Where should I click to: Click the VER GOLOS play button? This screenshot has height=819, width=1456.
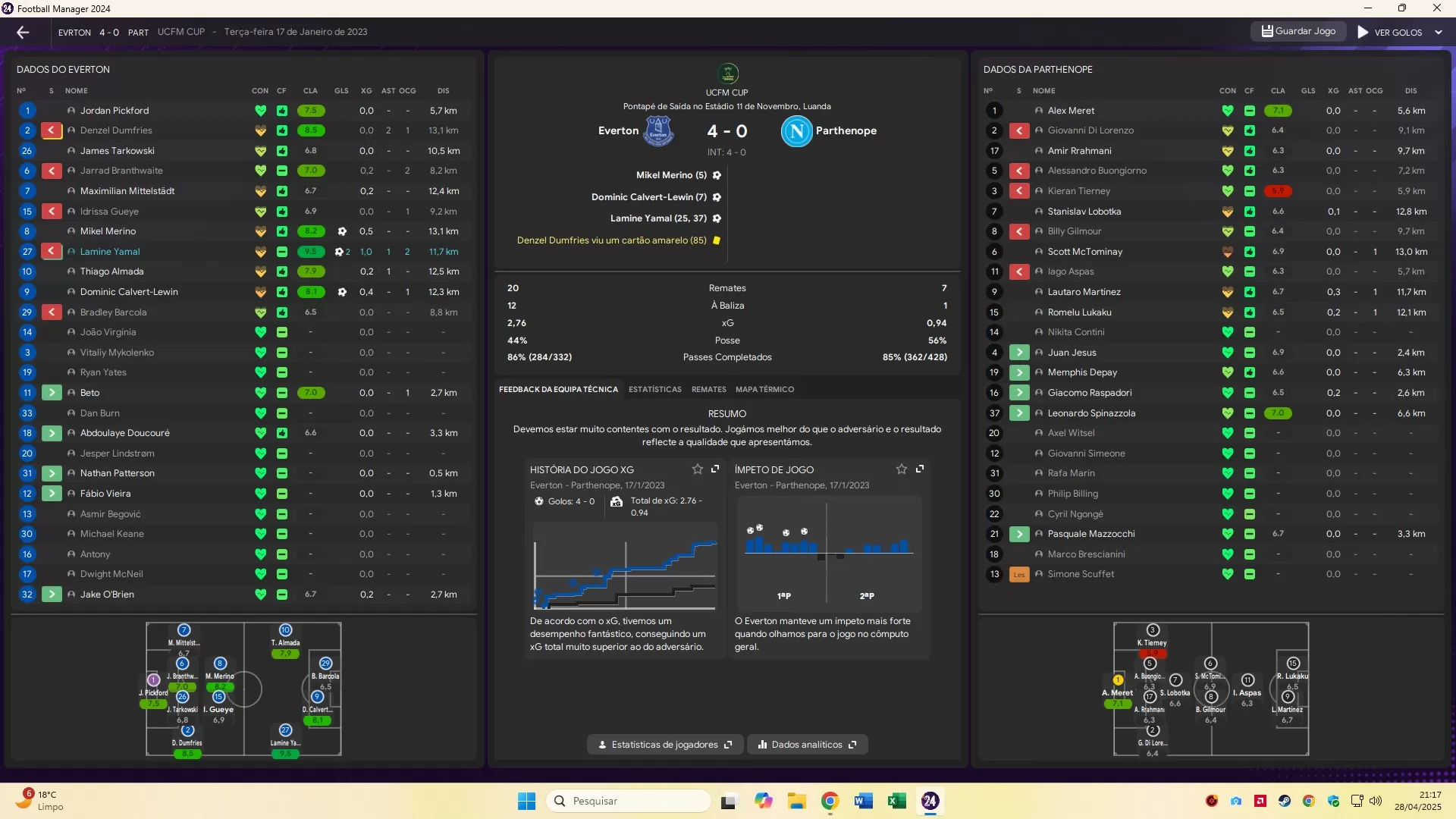click(1390, 32)
